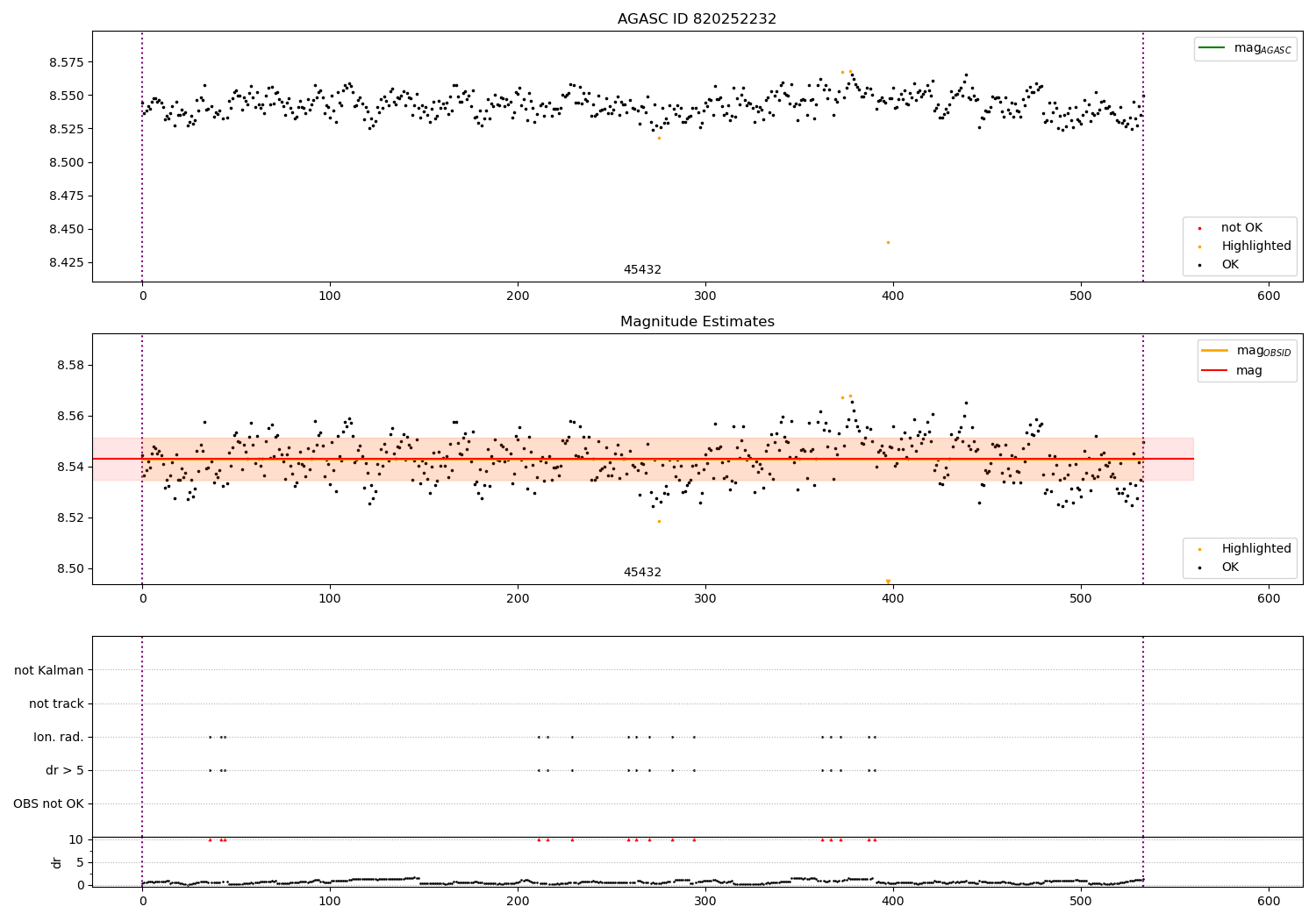Click the 8.58 y-tick in Magnitude Estimates
Image resolution: width=1316 pixels, height=921 pixels.
coord(69,365)
